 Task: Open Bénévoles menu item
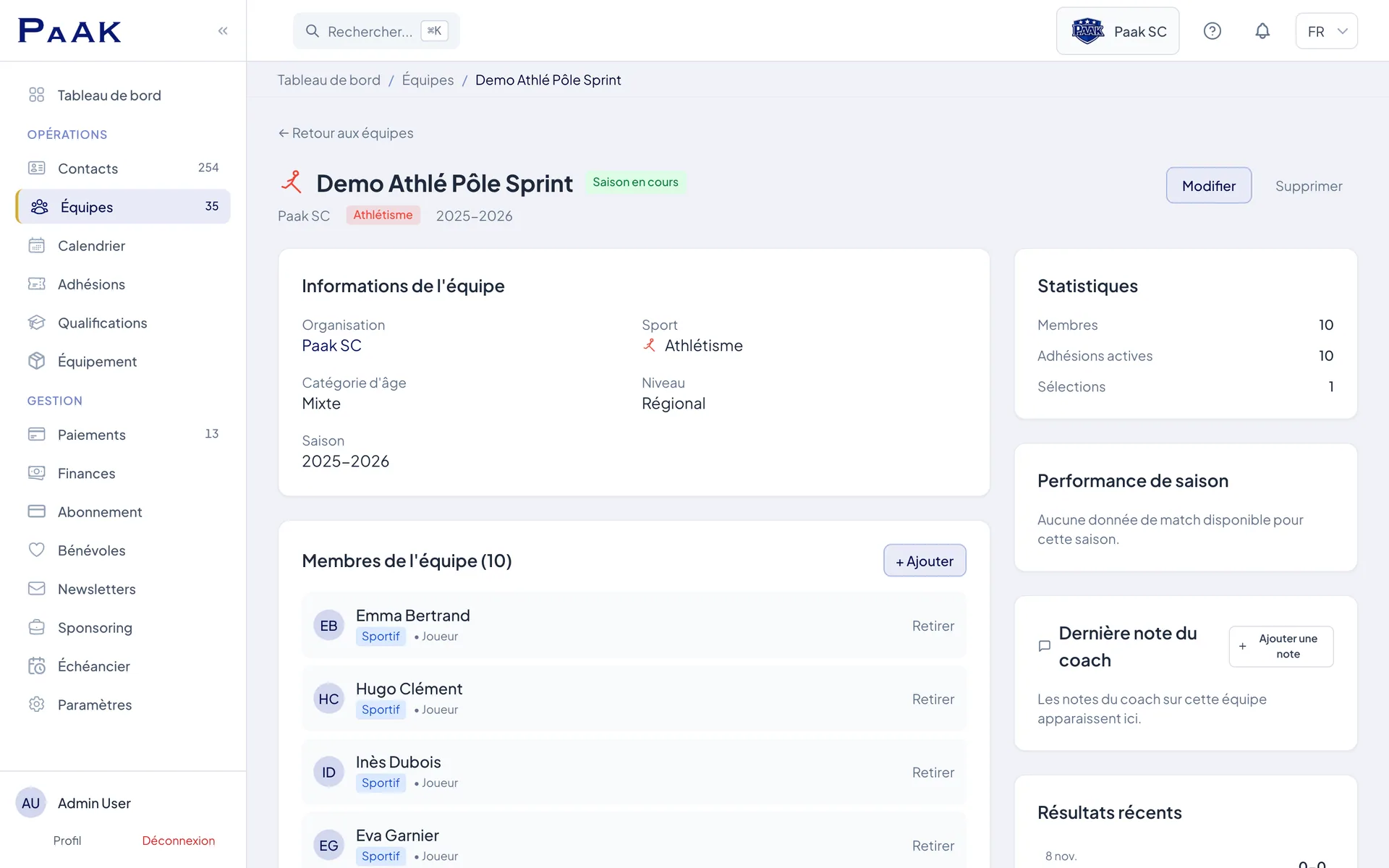[x=123, y=550]
